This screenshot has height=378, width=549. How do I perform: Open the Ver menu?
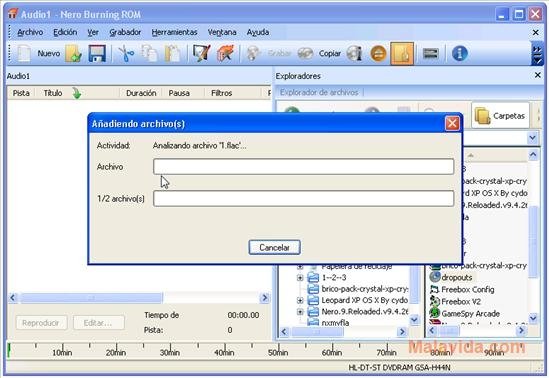pos(93,32)
